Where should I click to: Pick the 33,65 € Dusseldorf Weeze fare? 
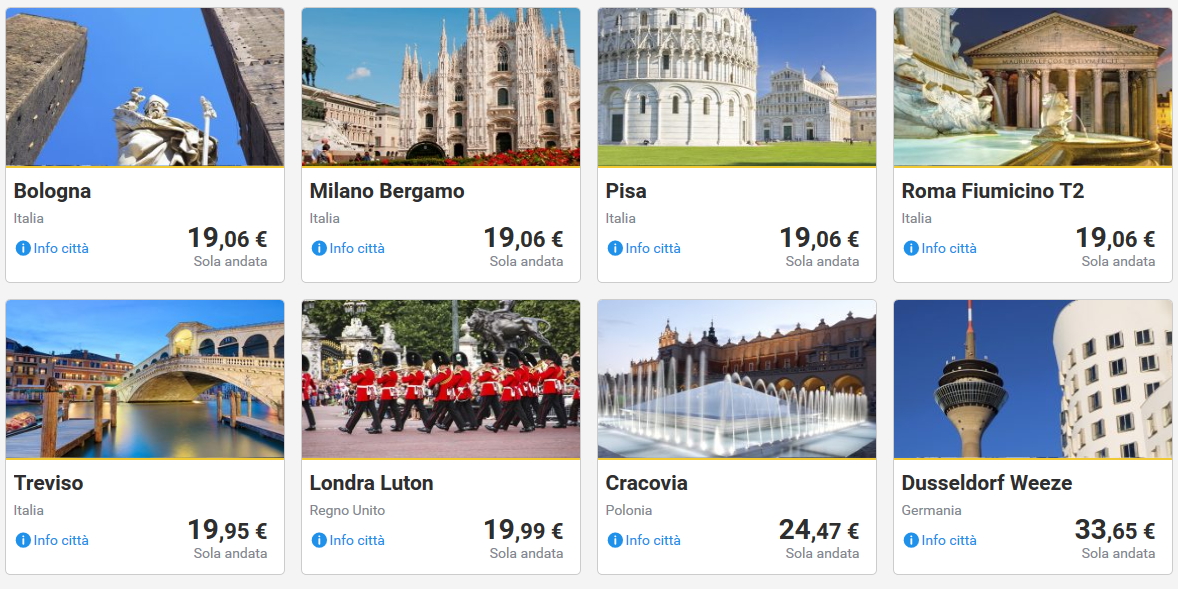pos(1115,531)
